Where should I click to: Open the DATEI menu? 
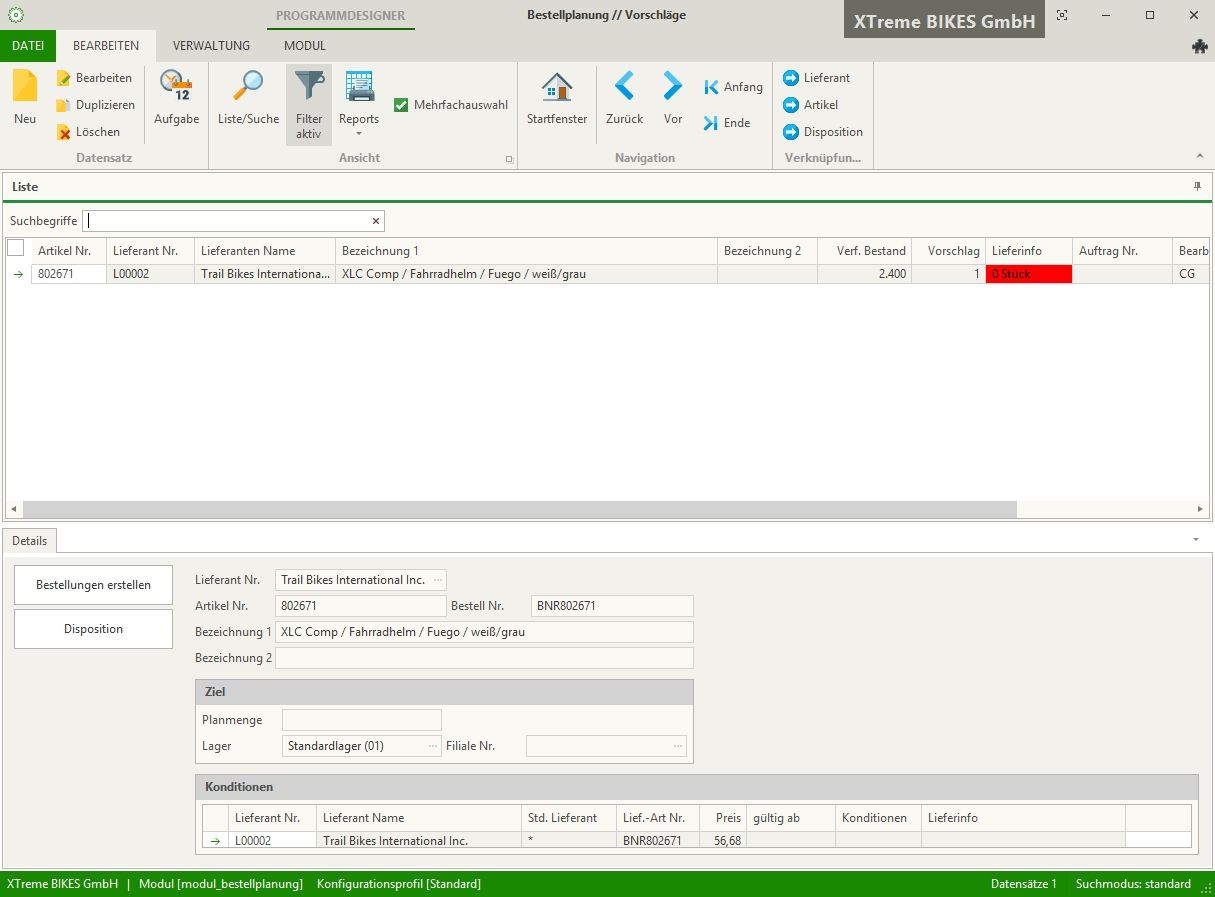[x=28, y=46]
